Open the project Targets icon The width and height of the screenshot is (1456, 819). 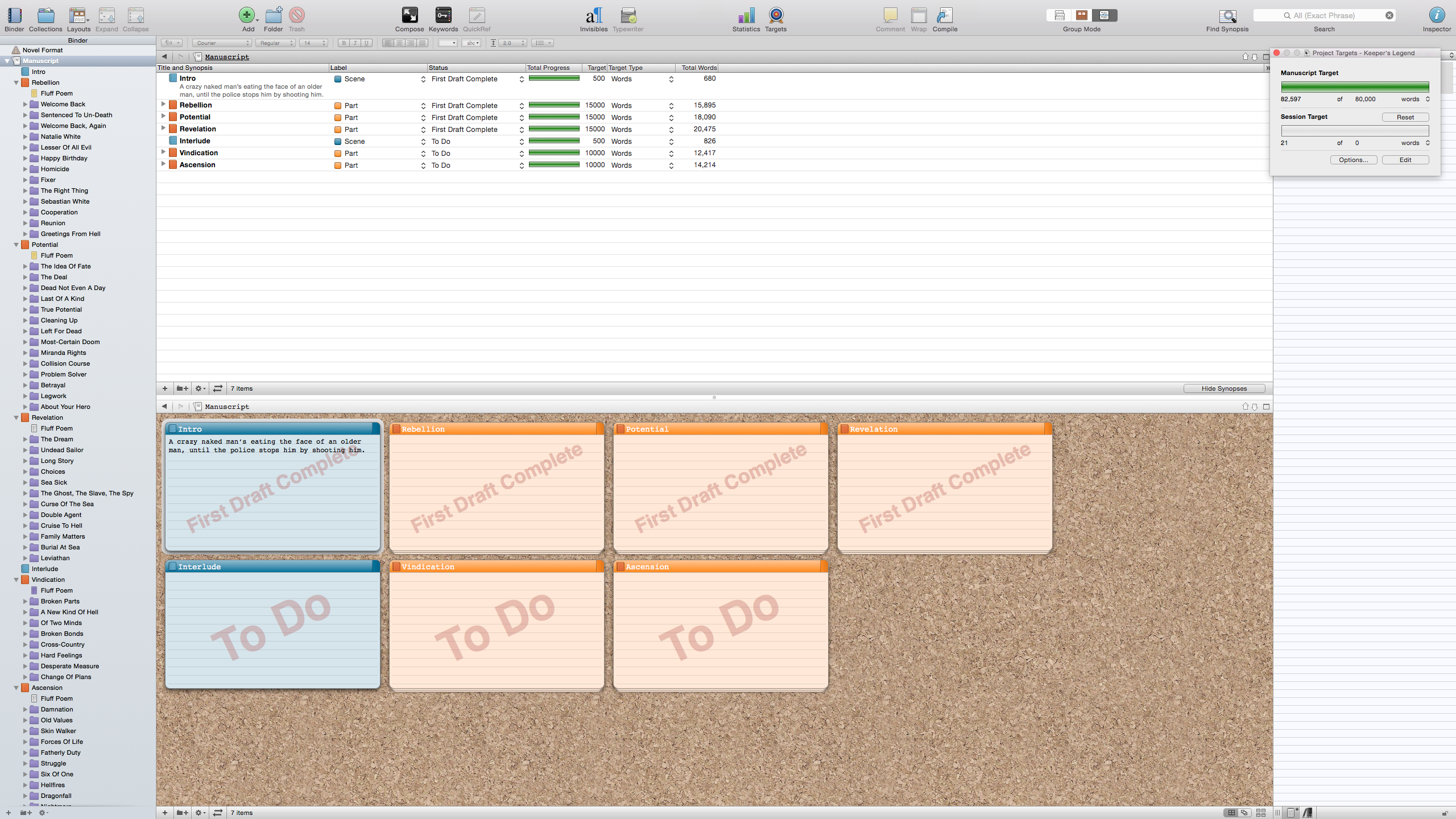pos(775,16)
